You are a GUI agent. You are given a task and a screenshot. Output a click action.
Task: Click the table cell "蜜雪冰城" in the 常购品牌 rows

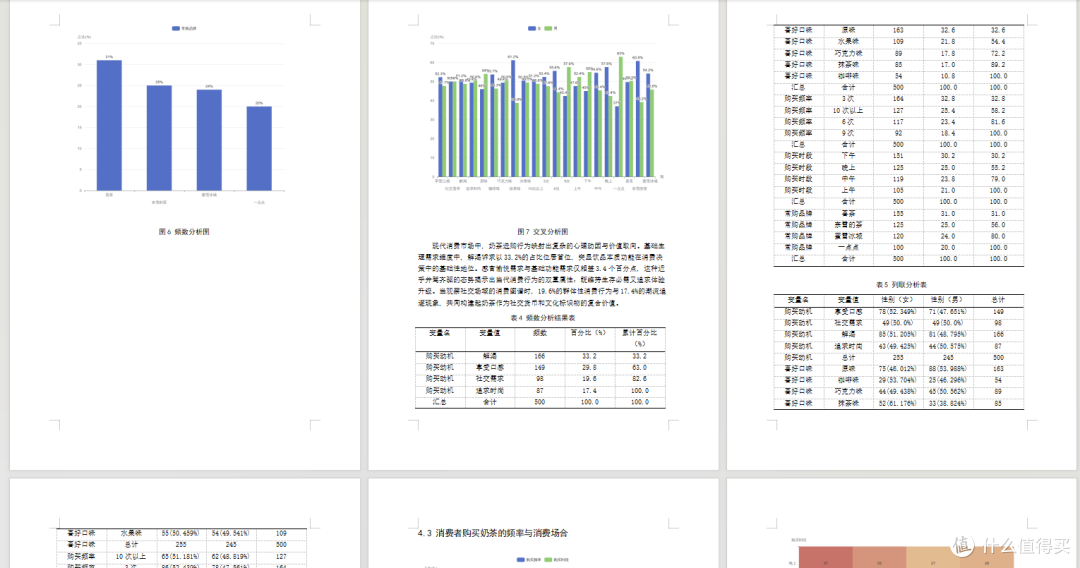pyautogui.click(x=849, y=236)
